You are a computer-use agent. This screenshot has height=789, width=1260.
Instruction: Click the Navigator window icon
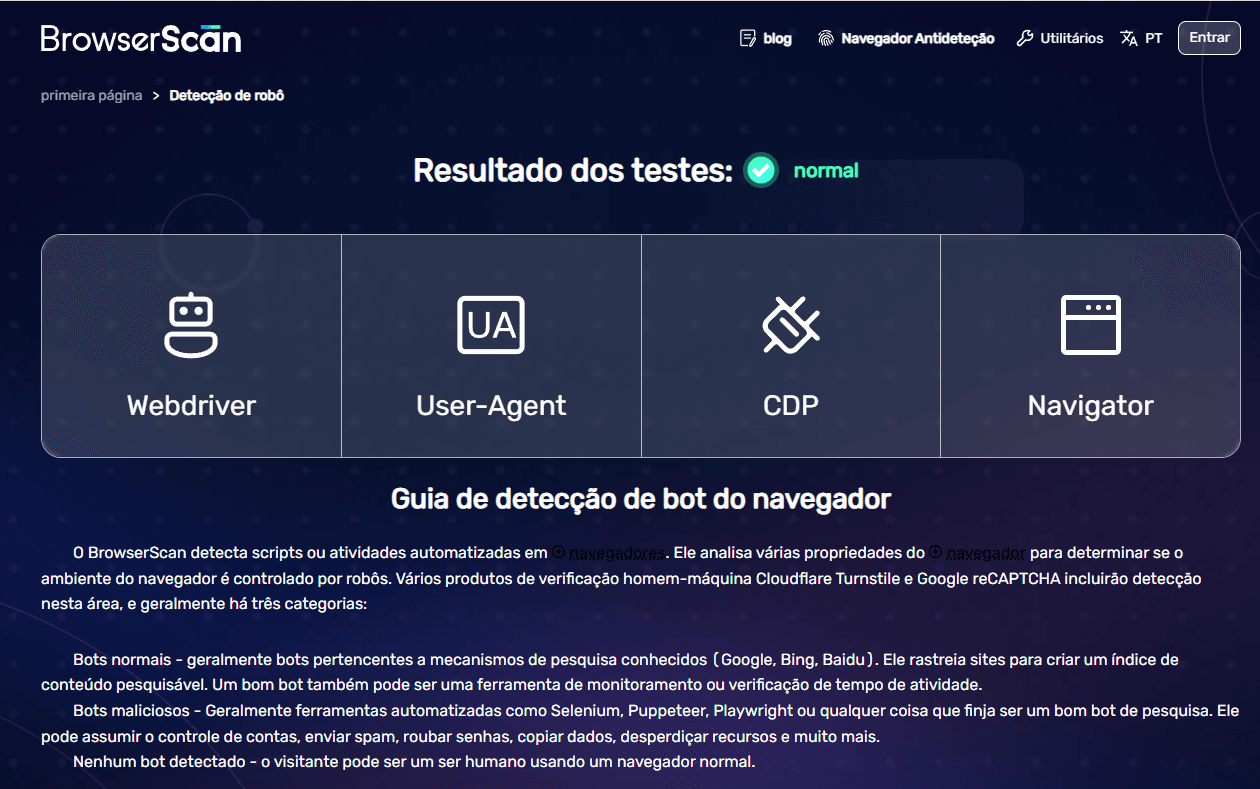[x=1091, y=325]
